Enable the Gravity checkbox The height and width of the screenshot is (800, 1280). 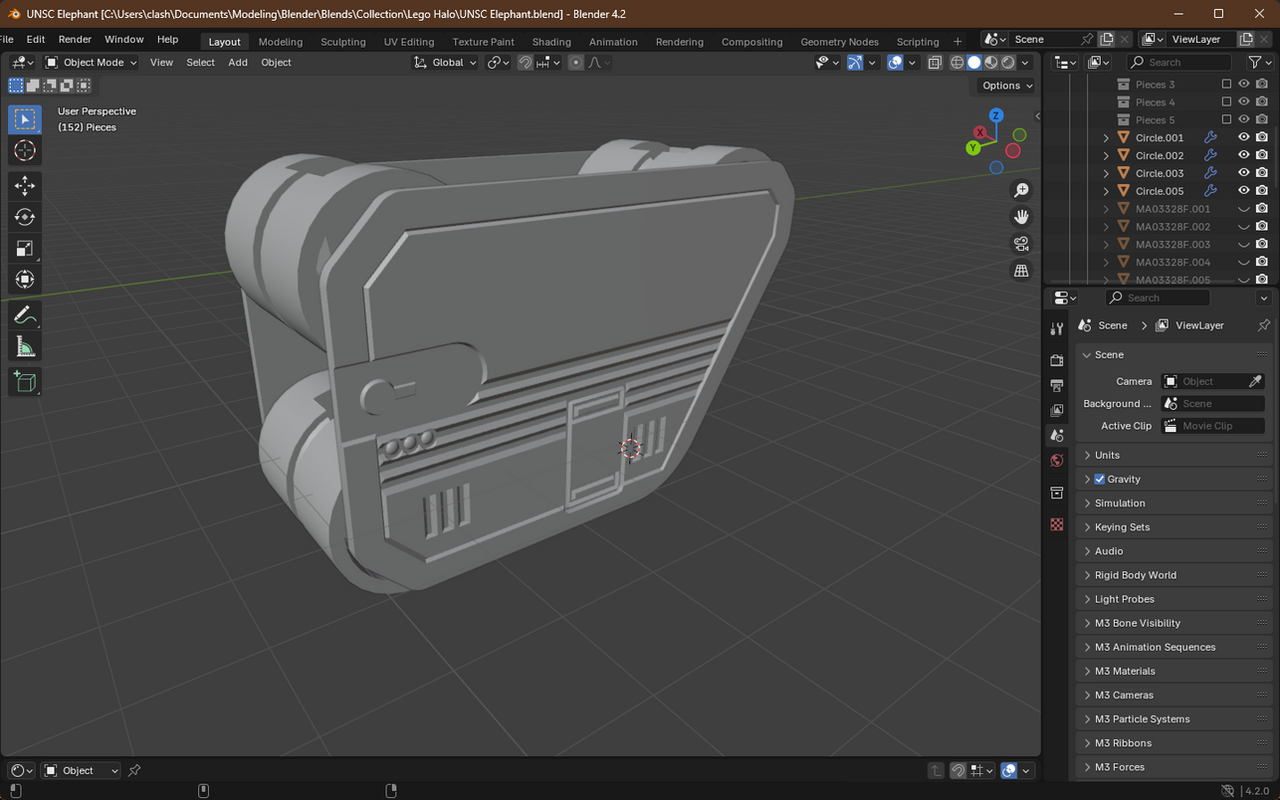pos(1100,479)
